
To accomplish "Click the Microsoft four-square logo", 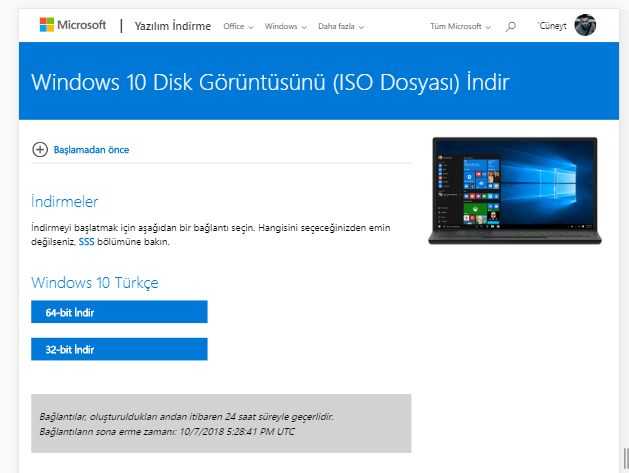I will tap(47, 26).
